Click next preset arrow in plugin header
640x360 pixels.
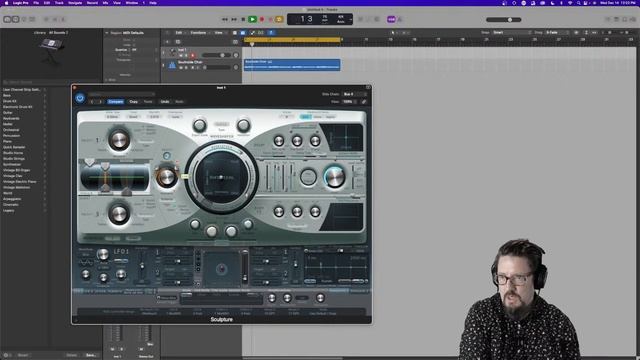(100, 102)
